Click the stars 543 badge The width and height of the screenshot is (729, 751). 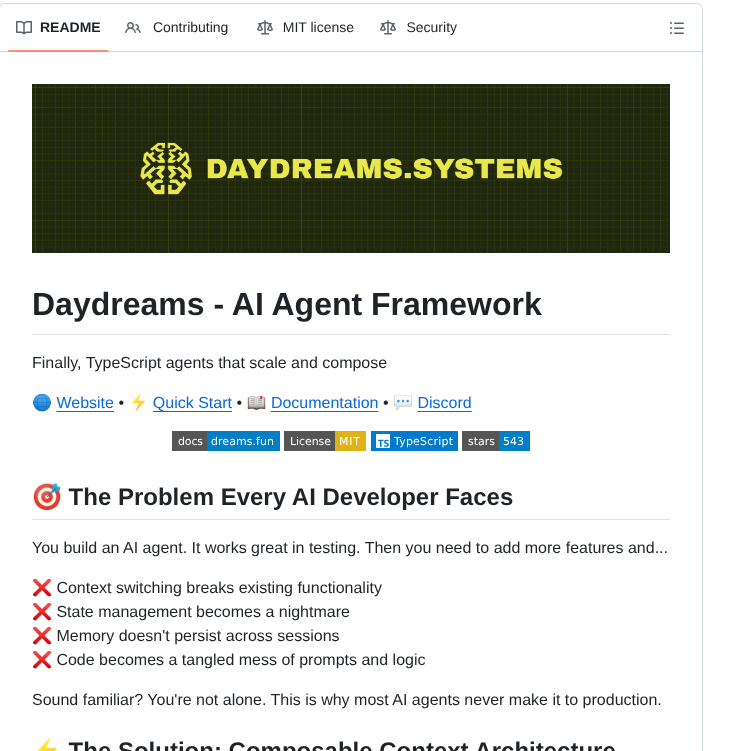(496, 441)
